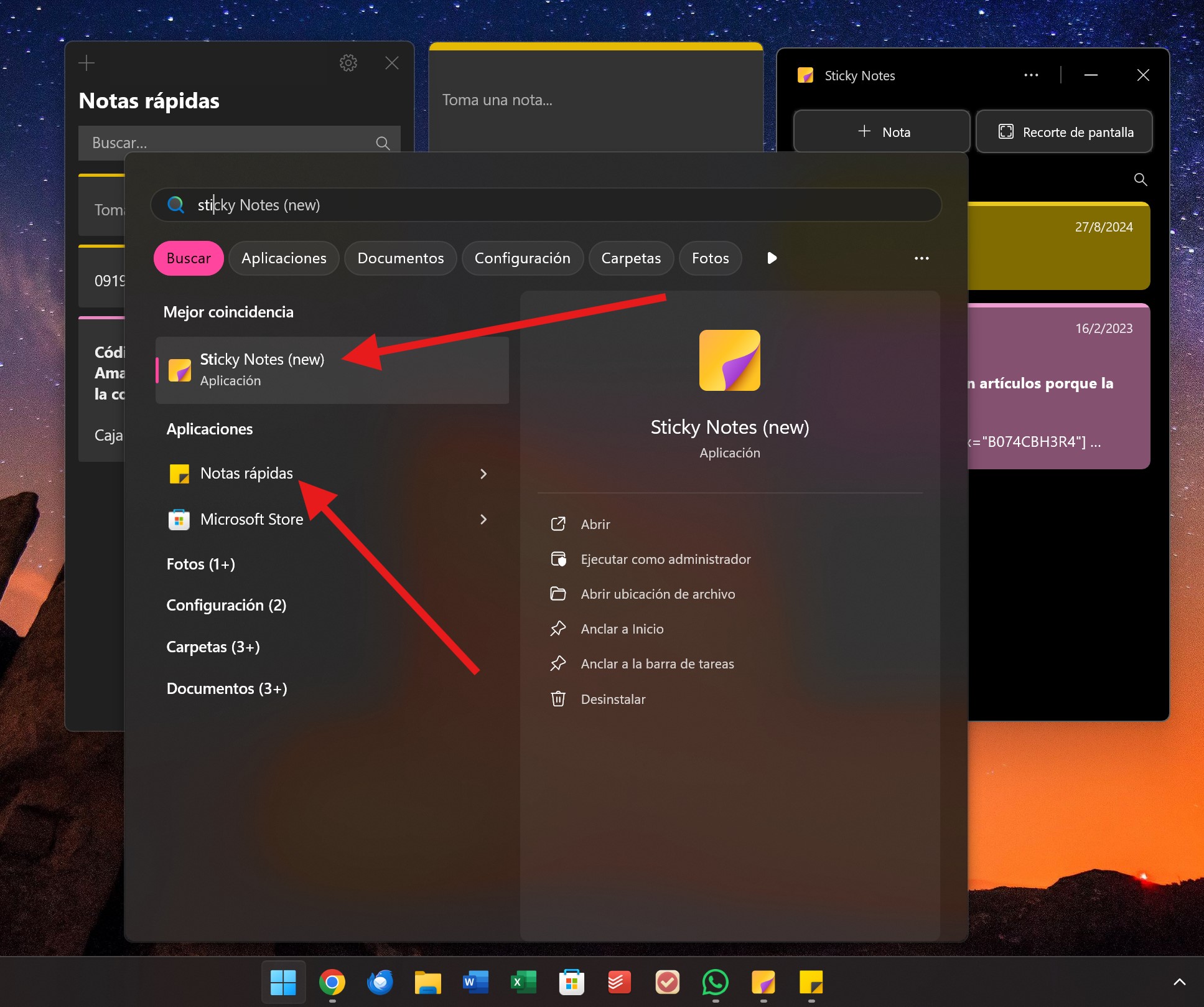Open Todoist from the taskbar

619,983
